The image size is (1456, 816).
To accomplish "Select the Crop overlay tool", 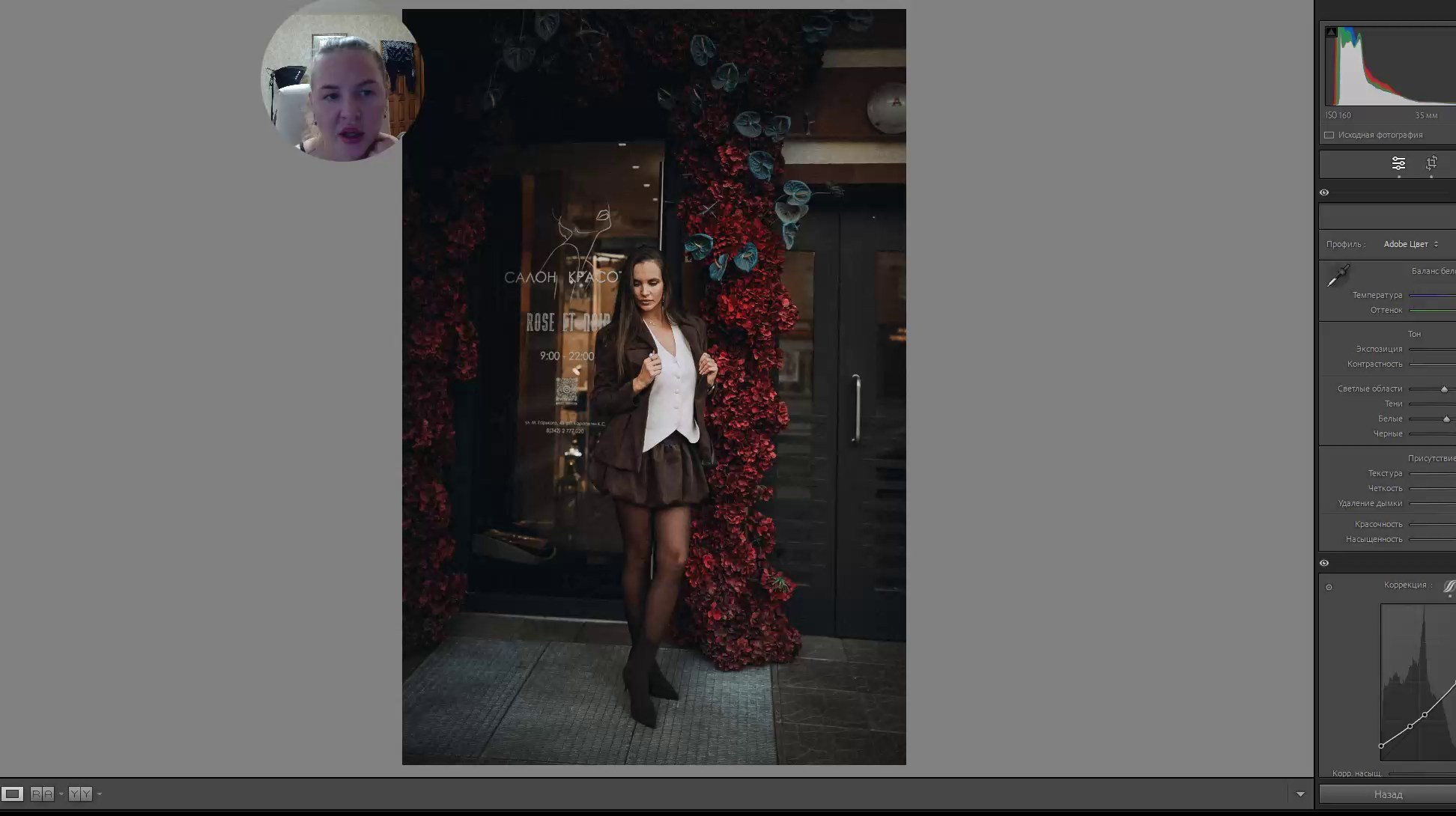I will [x=1431, y=163].
